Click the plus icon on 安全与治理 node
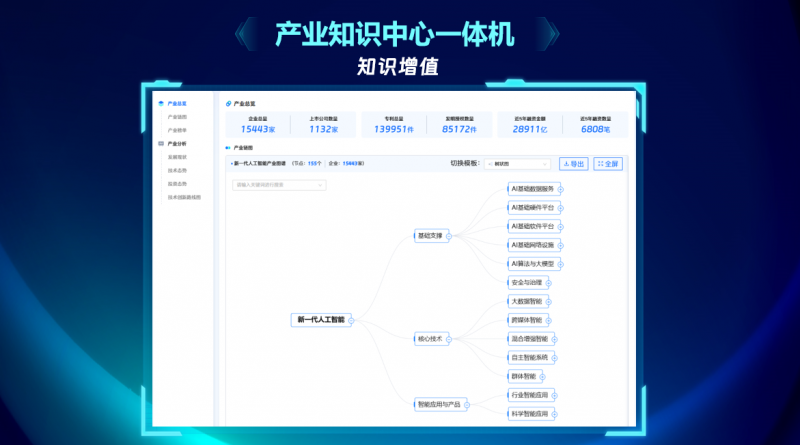Image resolution: width=800 pixels, height=445 pixels. click(549, 283)
